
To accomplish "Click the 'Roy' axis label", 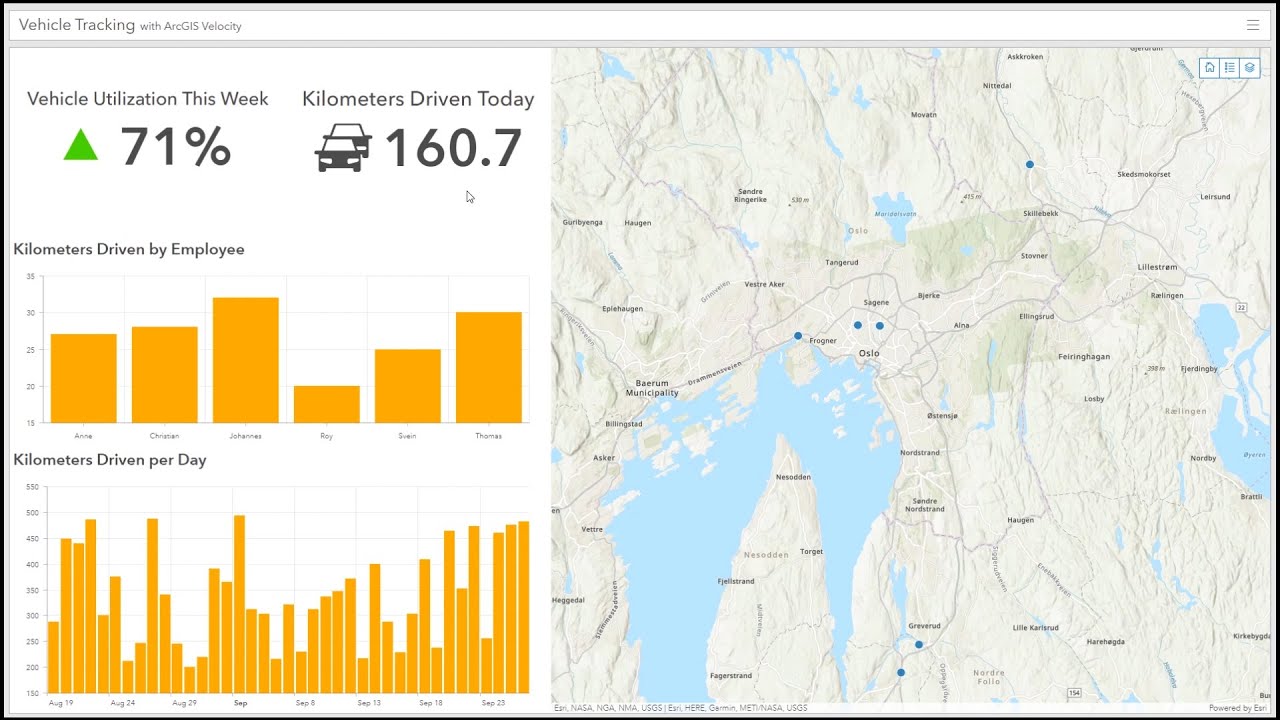I will [327, 436].
